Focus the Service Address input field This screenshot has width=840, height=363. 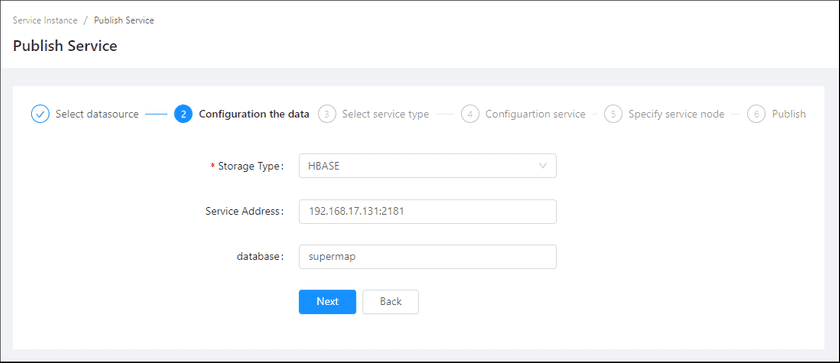pyautogui.click(x=428, y=211)
